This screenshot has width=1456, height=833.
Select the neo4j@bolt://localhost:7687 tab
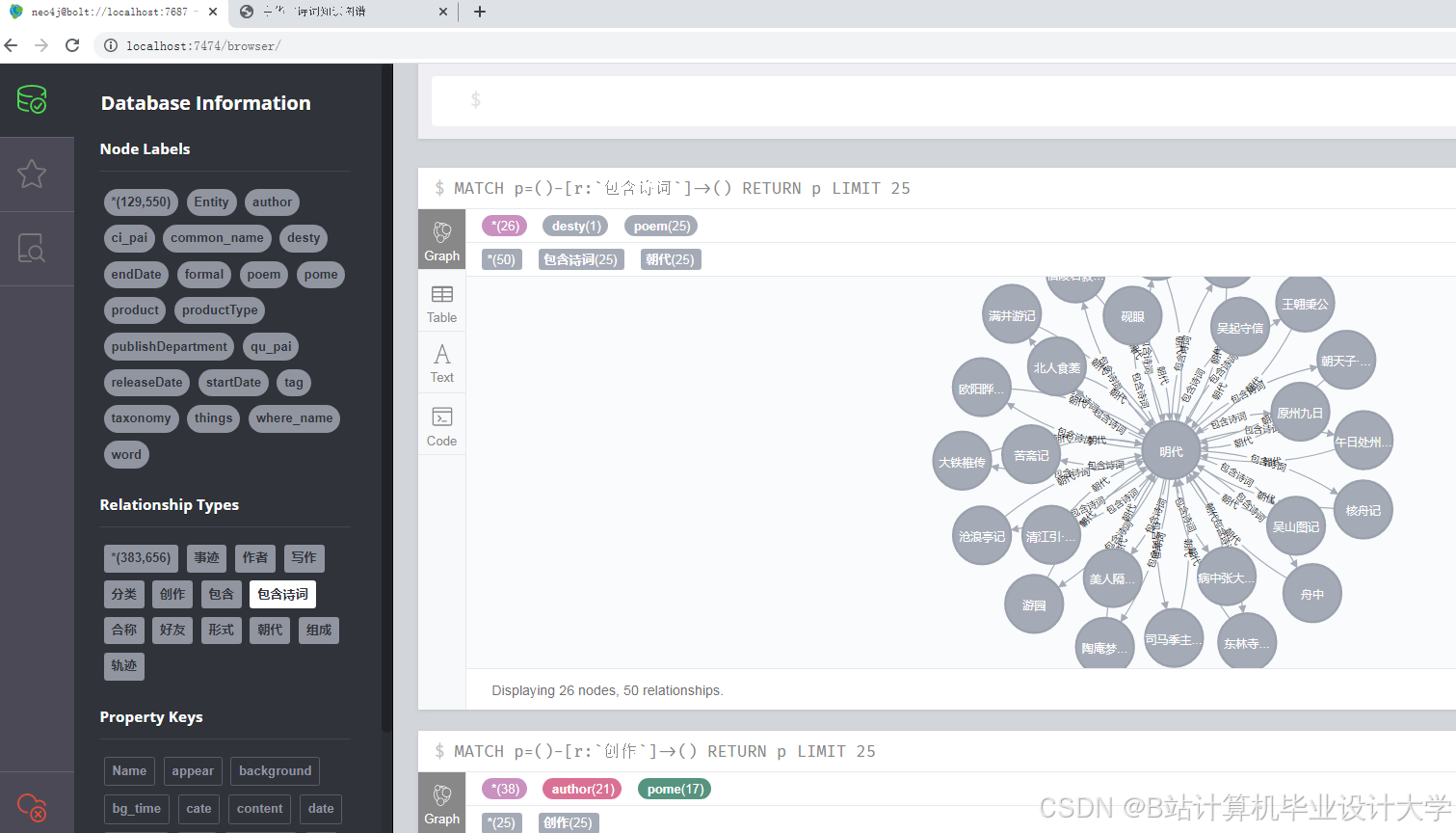(114, 12)
